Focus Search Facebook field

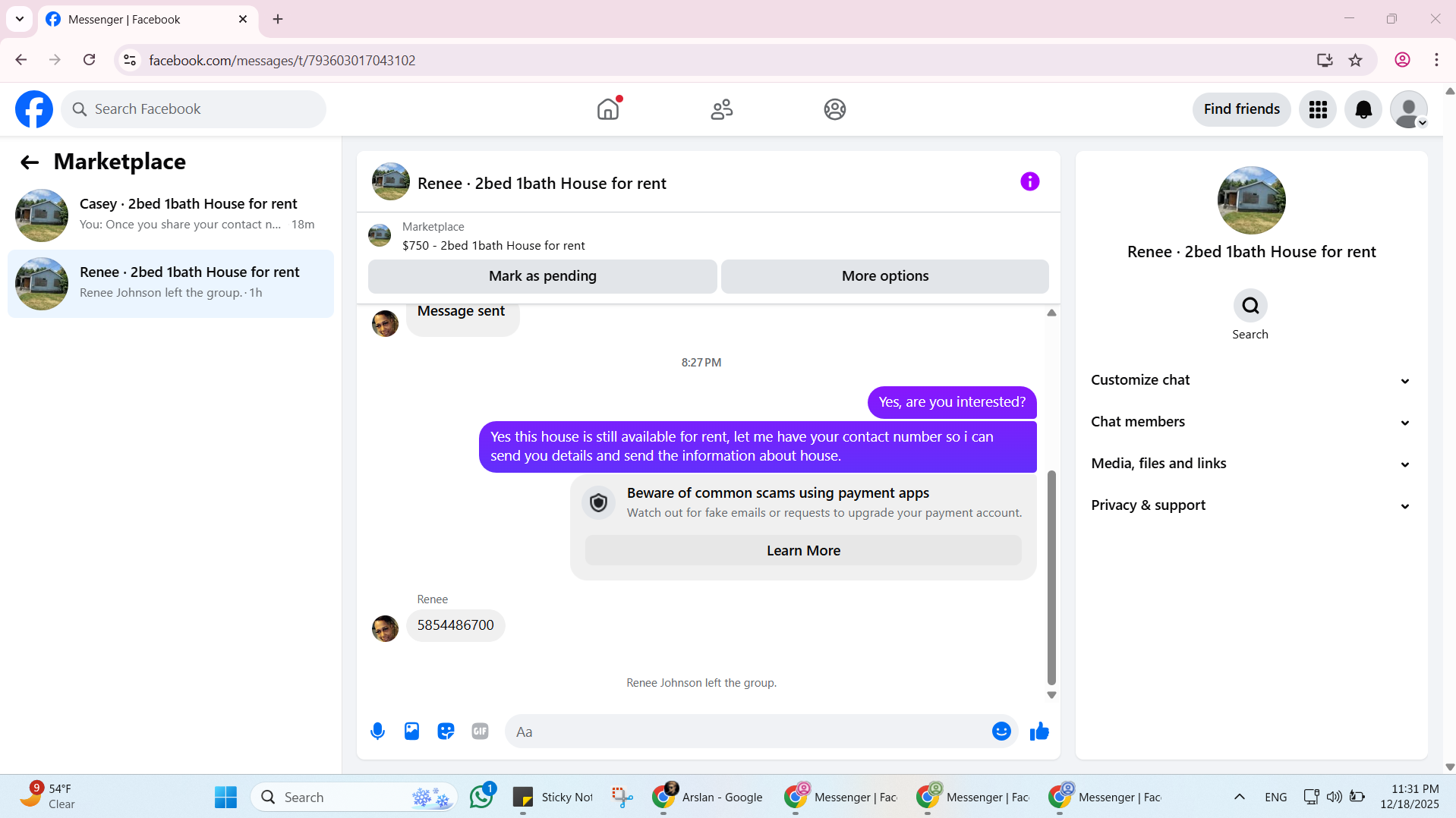click(x=194, y=109)
